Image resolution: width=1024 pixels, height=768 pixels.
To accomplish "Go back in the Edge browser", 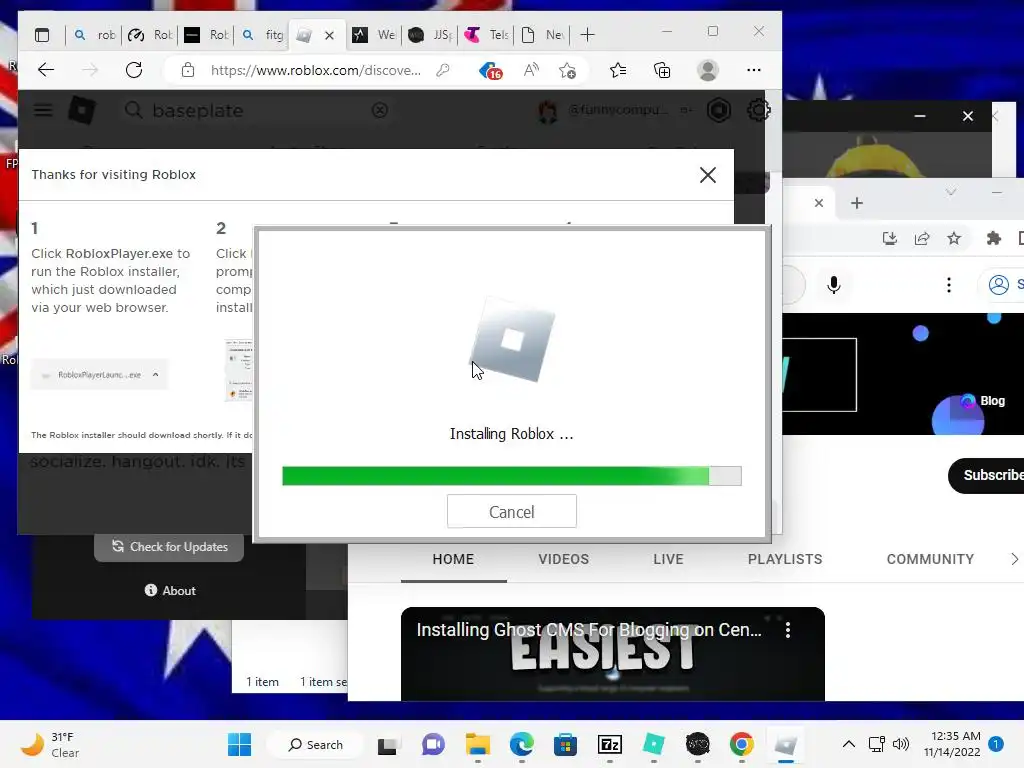I will 46,70.
